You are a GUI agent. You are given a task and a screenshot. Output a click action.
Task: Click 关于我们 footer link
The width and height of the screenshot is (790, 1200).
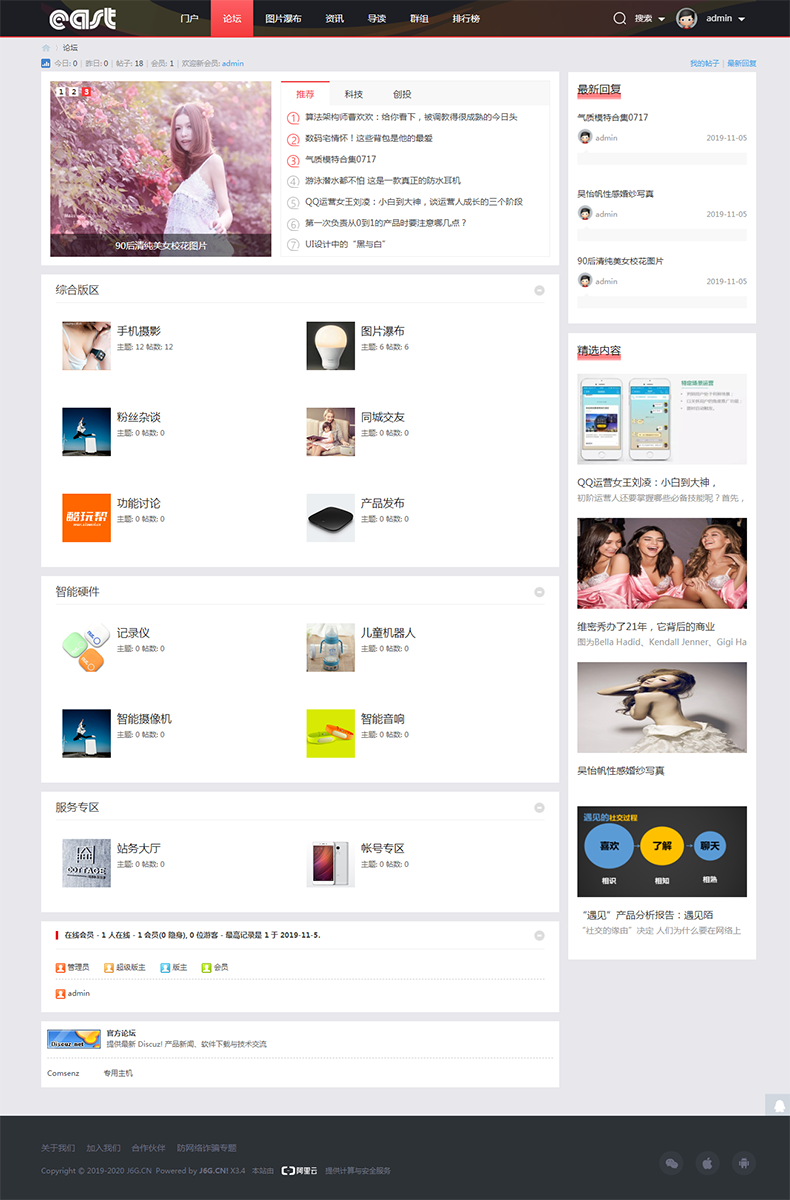(58, 1148)
